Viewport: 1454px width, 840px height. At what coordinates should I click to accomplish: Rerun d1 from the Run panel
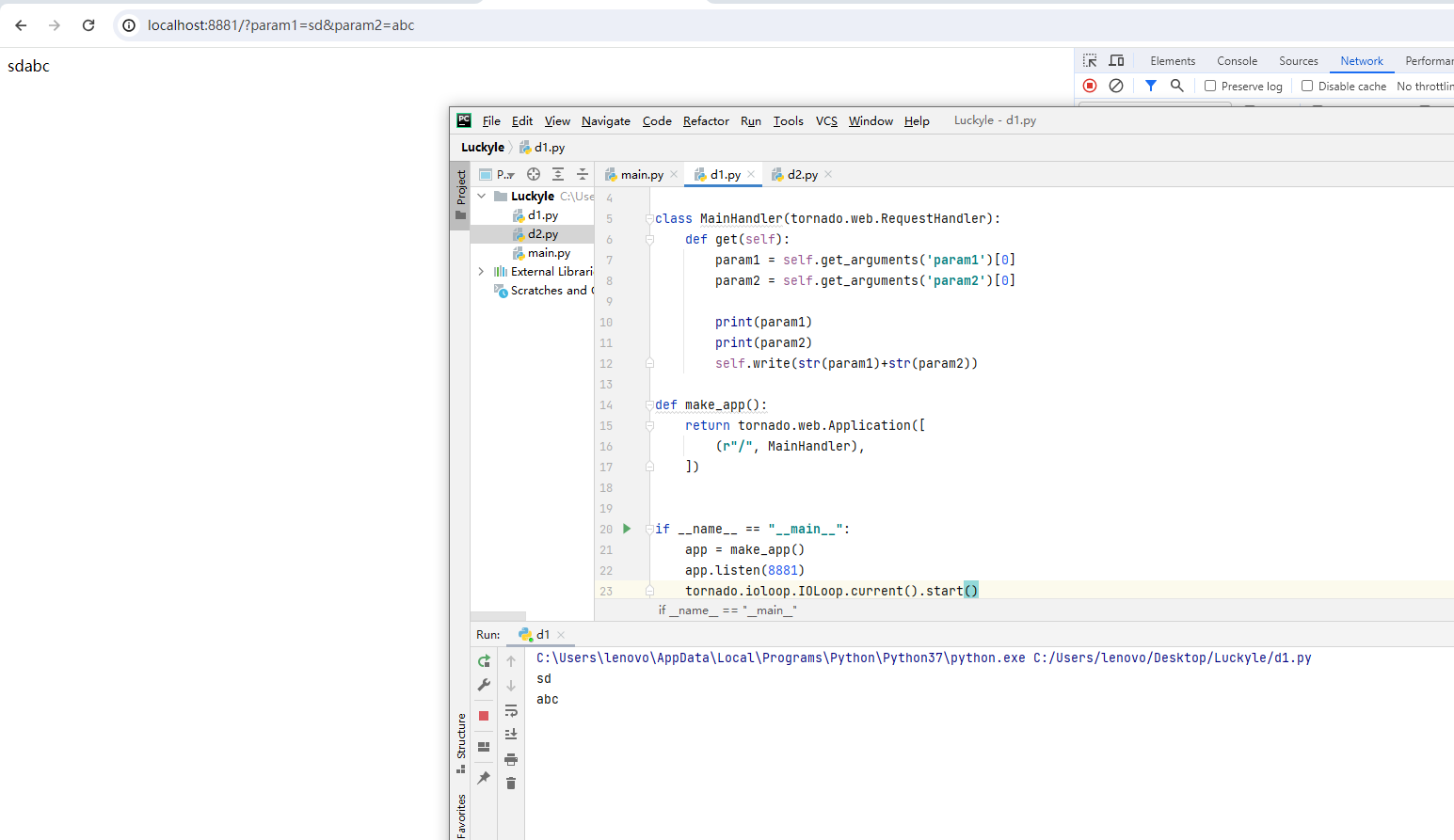pos(484,661)
